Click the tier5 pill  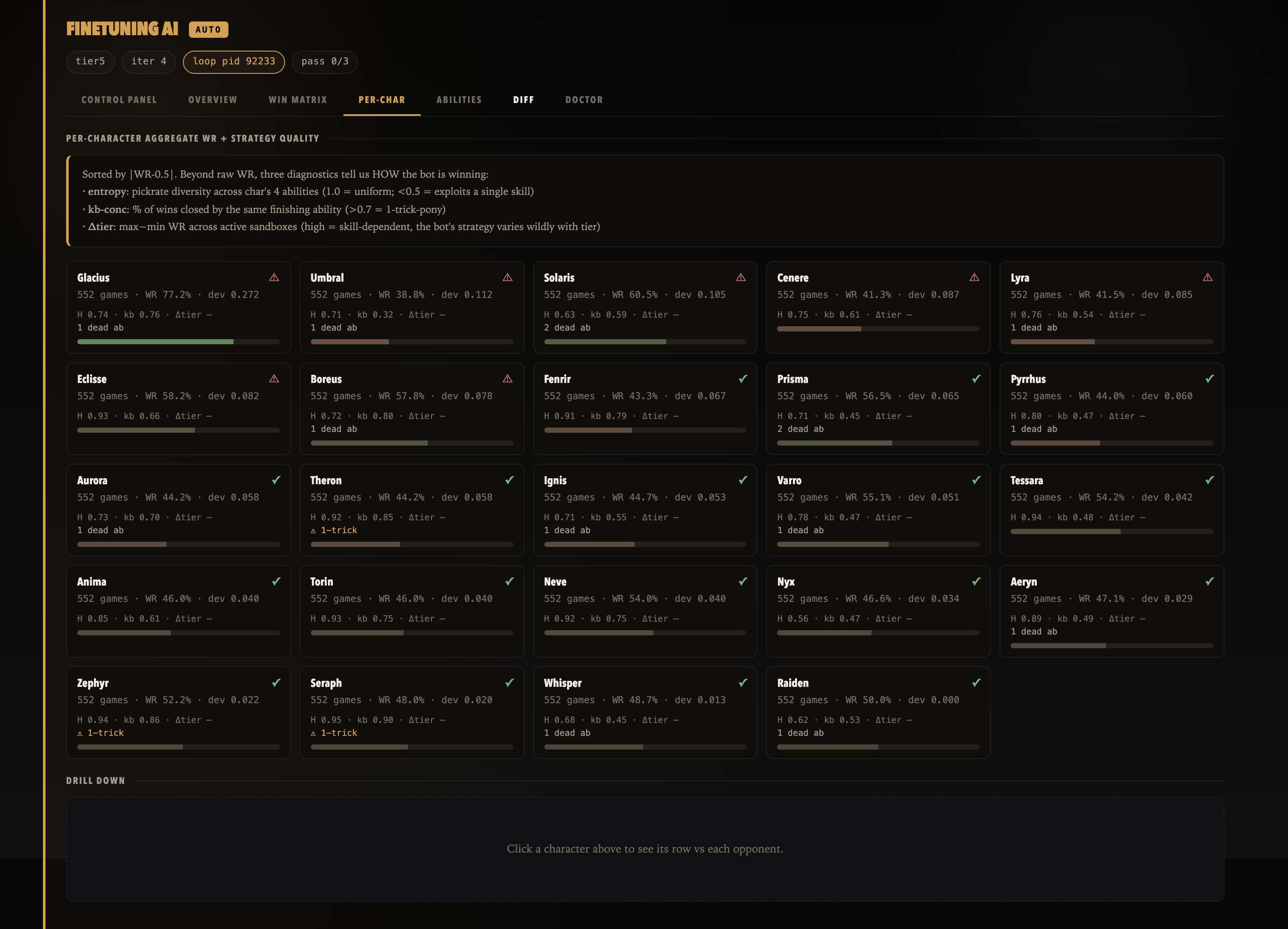90,61
